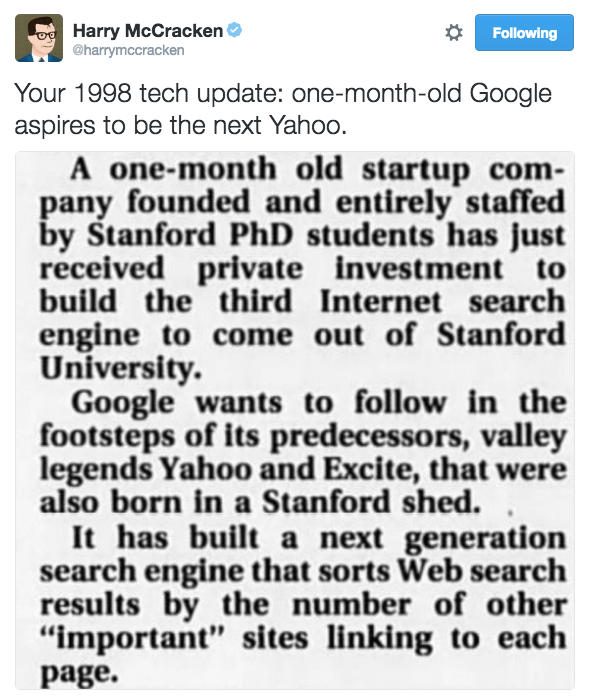
Task: Open the tweet options gear icon
Action: (453, 32)
